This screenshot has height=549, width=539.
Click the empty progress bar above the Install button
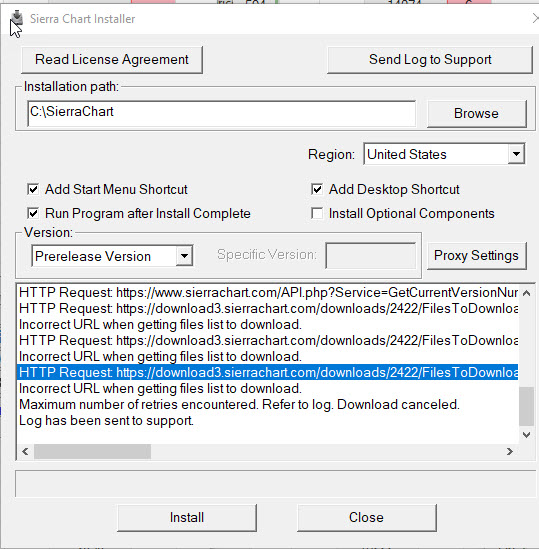point(275,484)
